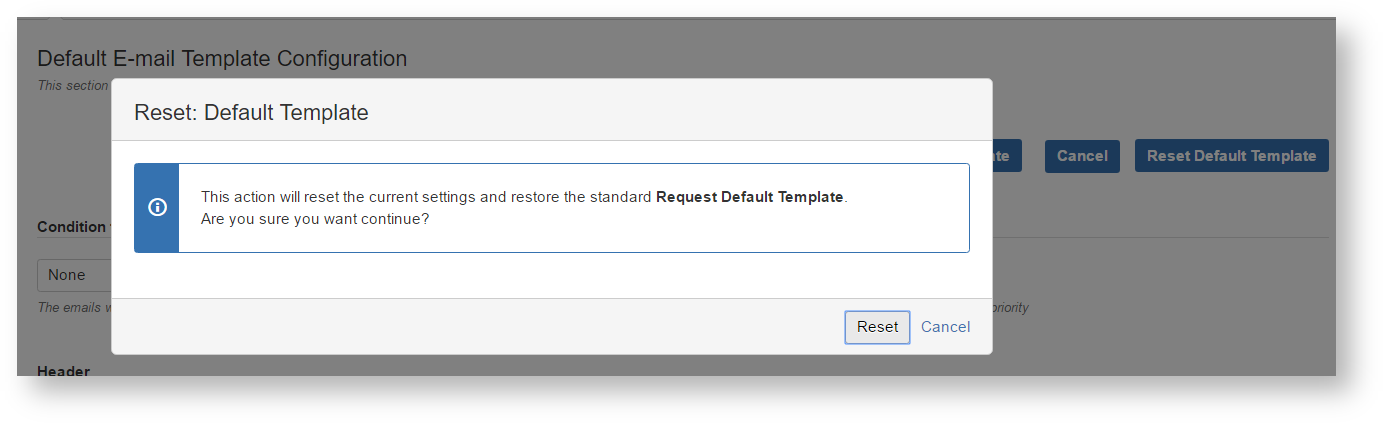Click the info icon in the message
Viewport: 1384px width, 424px height.
tap(157, 208)
